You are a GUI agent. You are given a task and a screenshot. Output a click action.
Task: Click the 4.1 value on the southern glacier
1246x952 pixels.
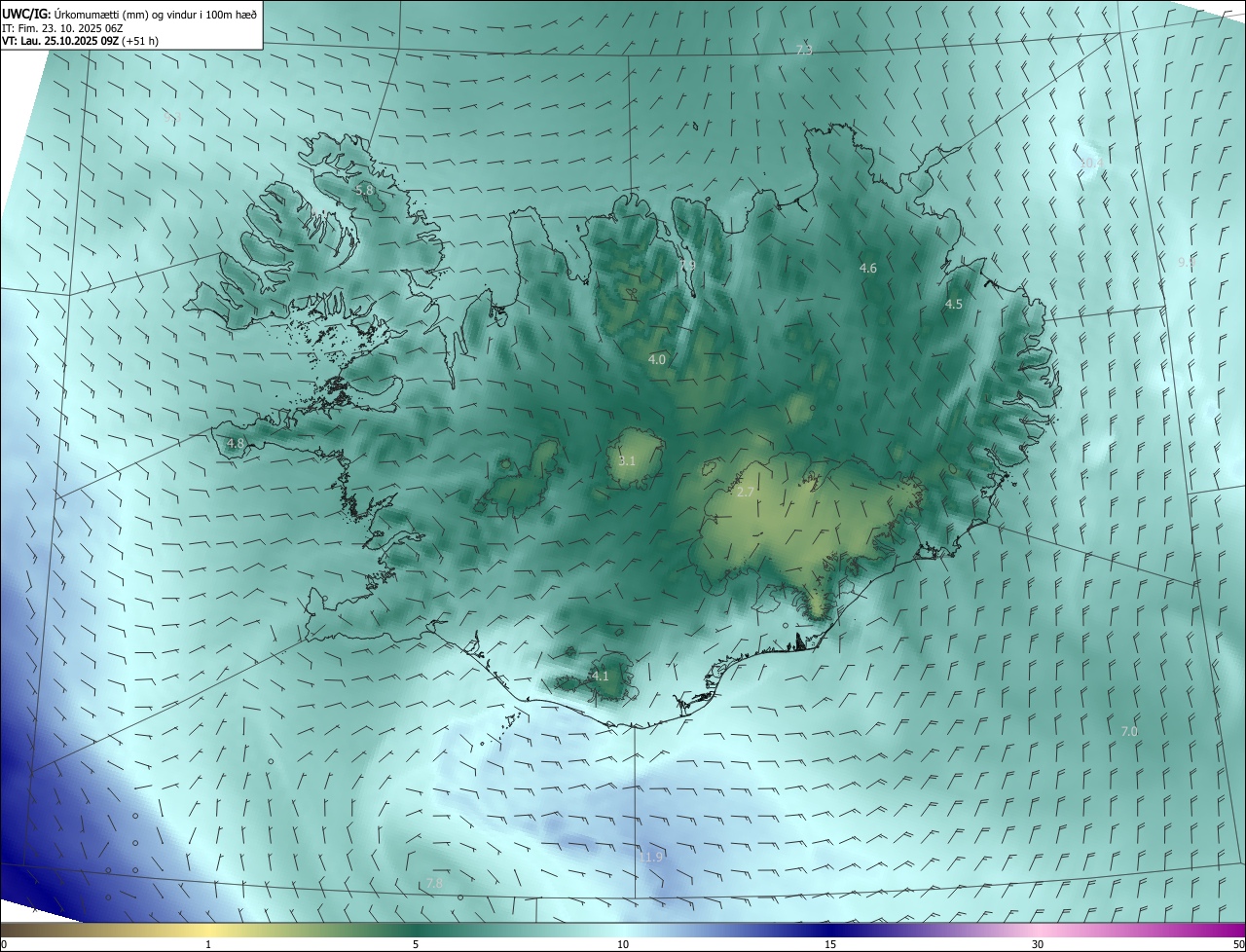[601, 676]
